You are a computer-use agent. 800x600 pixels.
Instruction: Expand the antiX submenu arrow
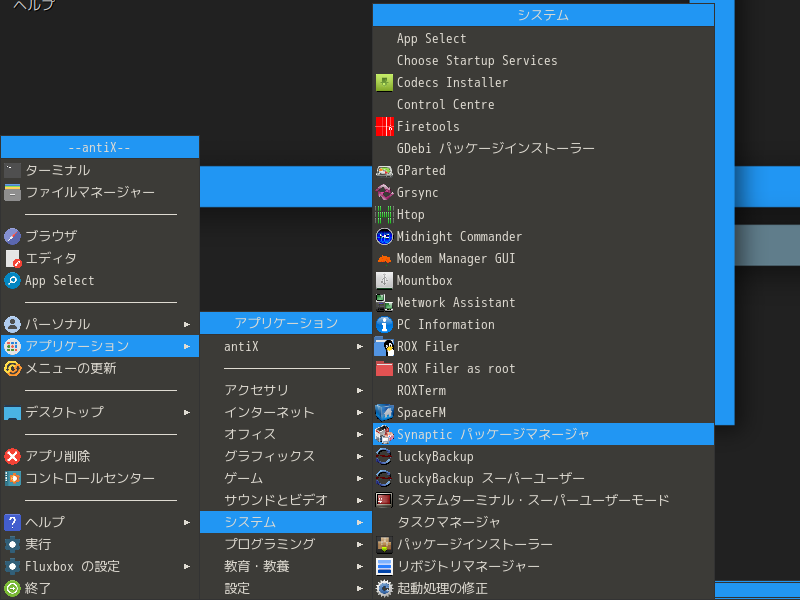click(360, 347)
